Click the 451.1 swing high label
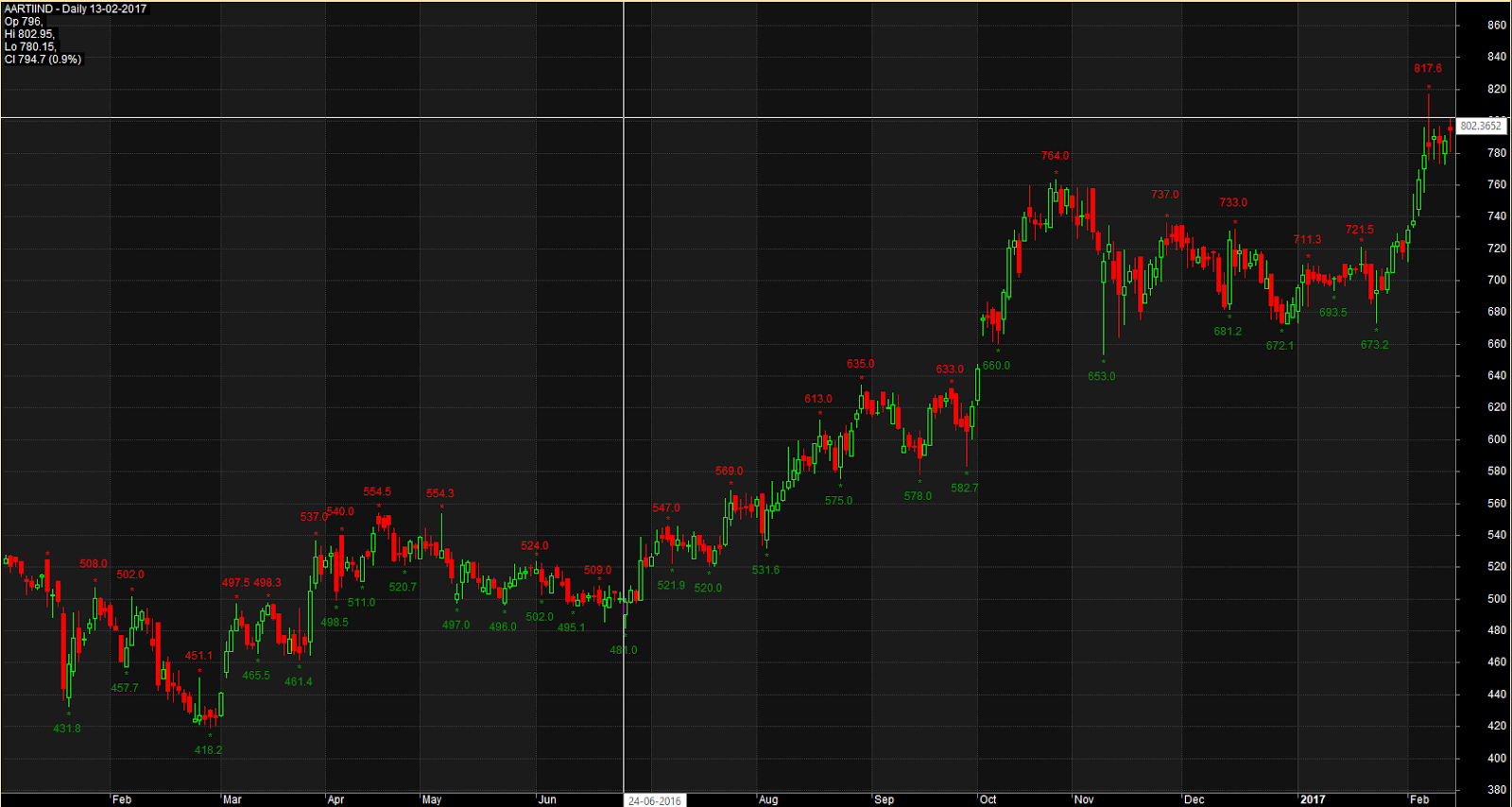Image resolution: width=1512 pixels, height=807 pixels. [199, 656]
